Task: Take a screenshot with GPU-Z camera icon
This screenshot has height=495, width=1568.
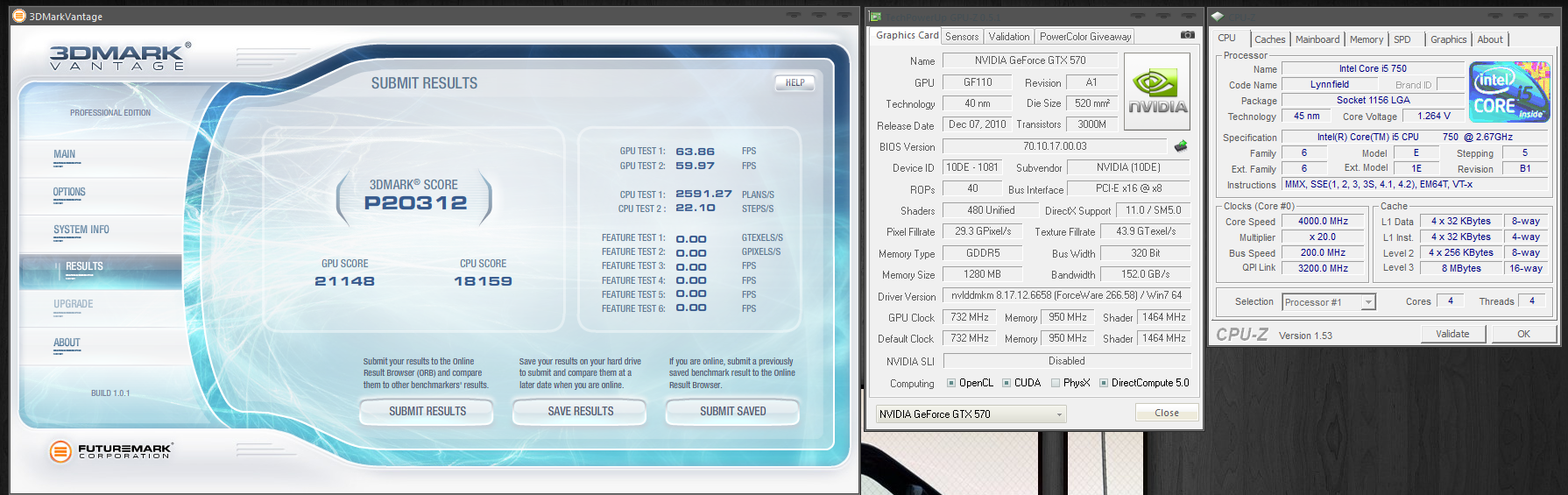Action: coord(1187,35)
